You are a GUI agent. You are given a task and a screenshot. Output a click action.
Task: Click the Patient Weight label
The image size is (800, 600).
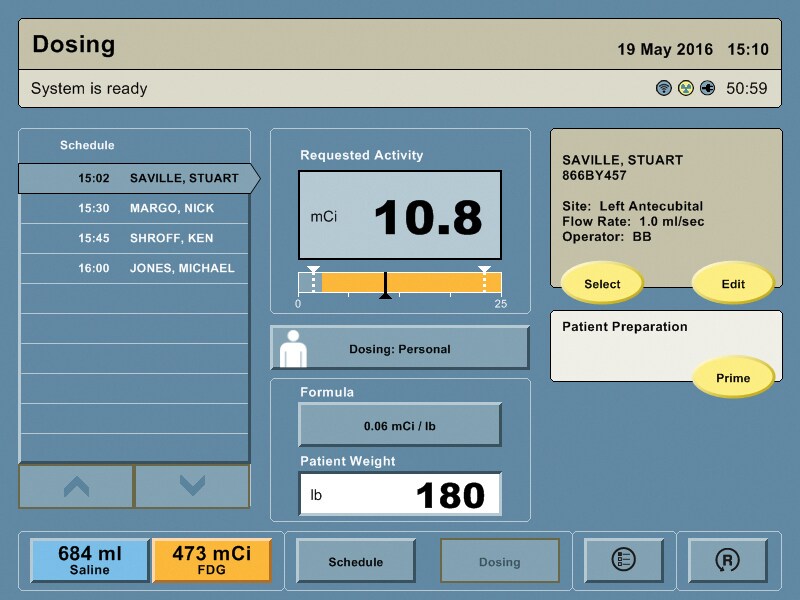click(348, 462)
